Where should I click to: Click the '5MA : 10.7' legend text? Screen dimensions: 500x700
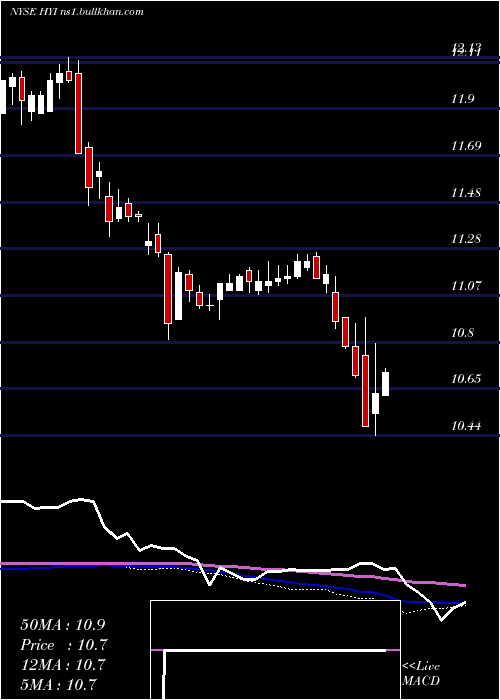click(59, 684)
